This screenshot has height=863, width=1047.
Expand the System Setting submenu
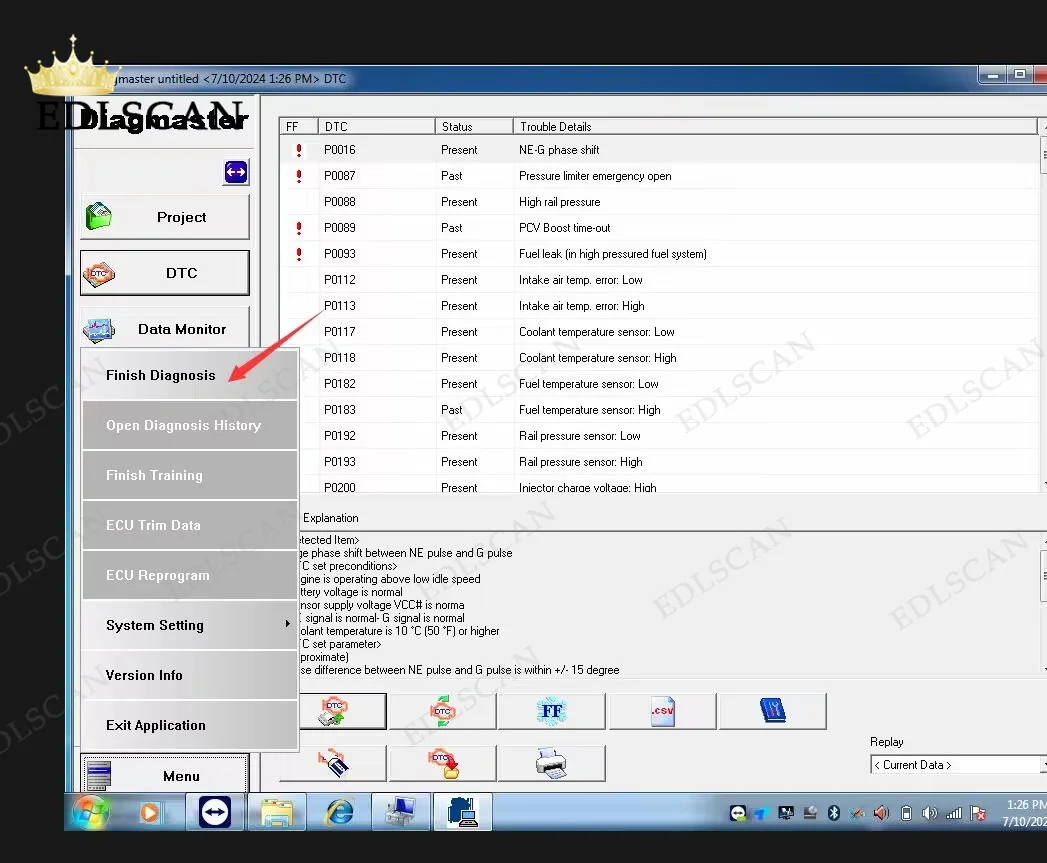point(190,625)
